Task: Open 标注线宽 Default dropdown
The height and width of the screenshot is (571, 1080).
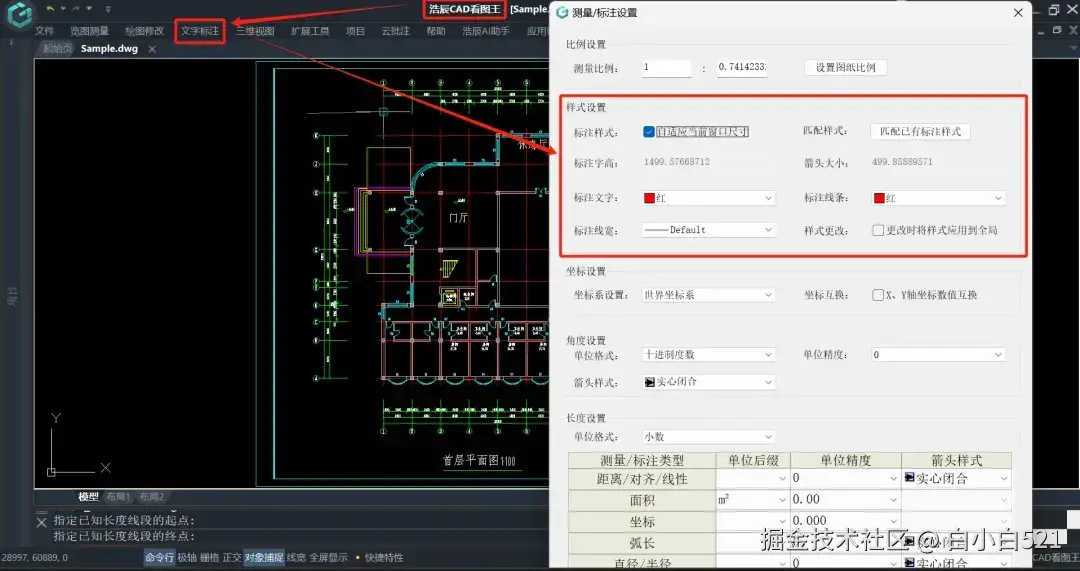Action: point(709,230)
